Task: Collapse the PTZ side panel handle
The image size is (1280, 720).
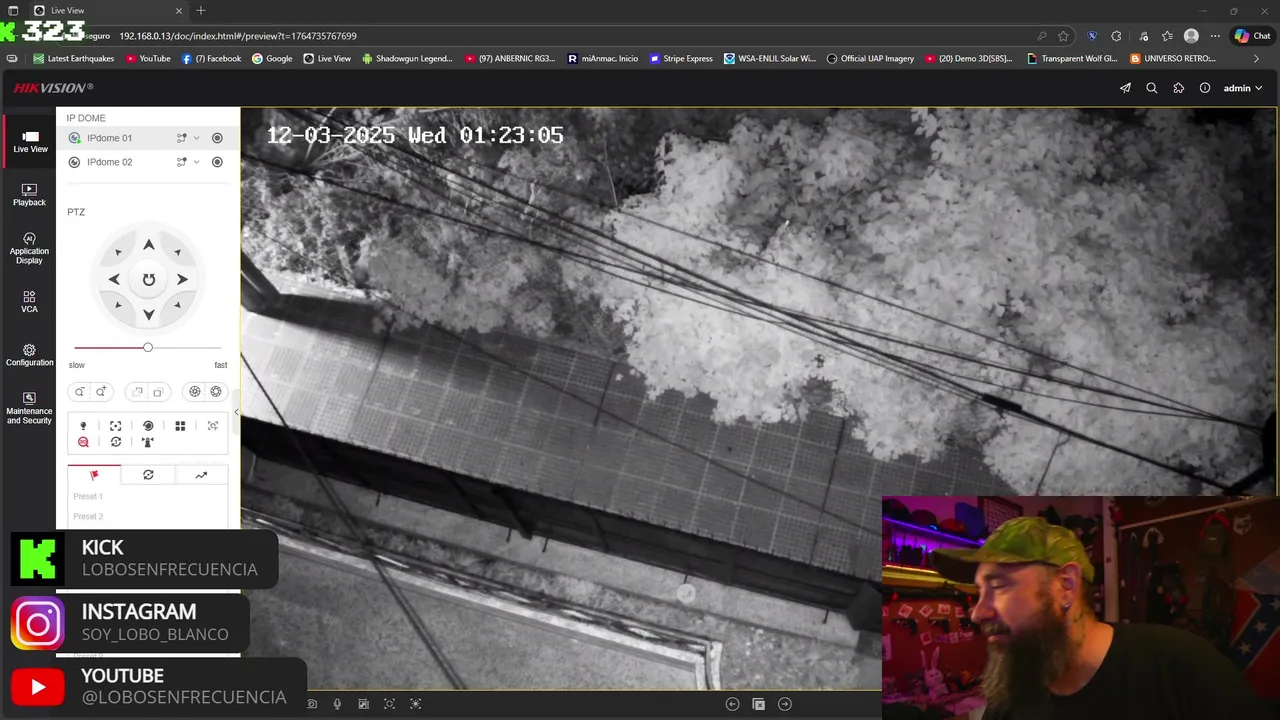Action: tap(237, 412)
